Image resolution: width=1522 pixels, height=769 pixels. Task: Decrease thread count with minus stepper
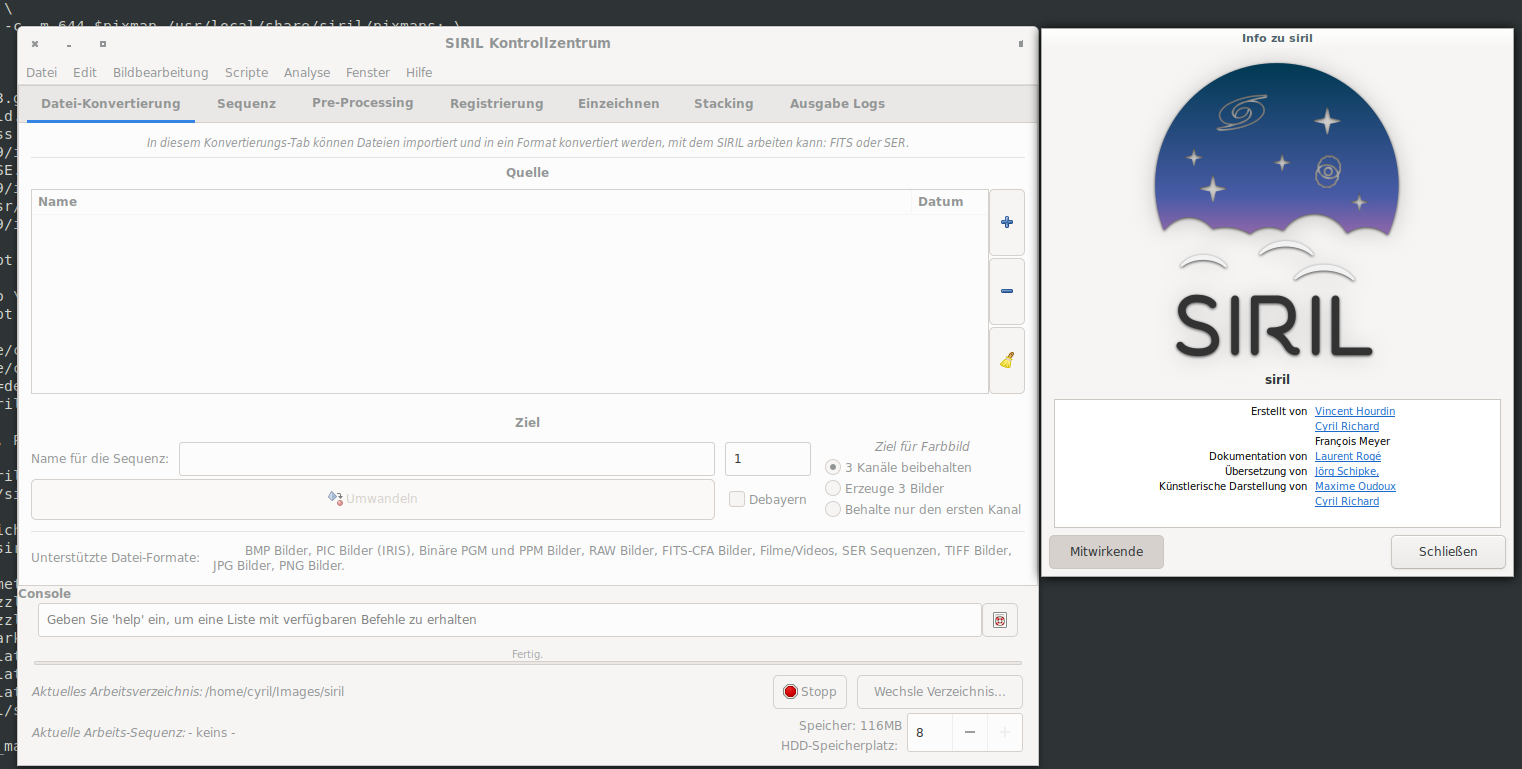tap(969, 732)
